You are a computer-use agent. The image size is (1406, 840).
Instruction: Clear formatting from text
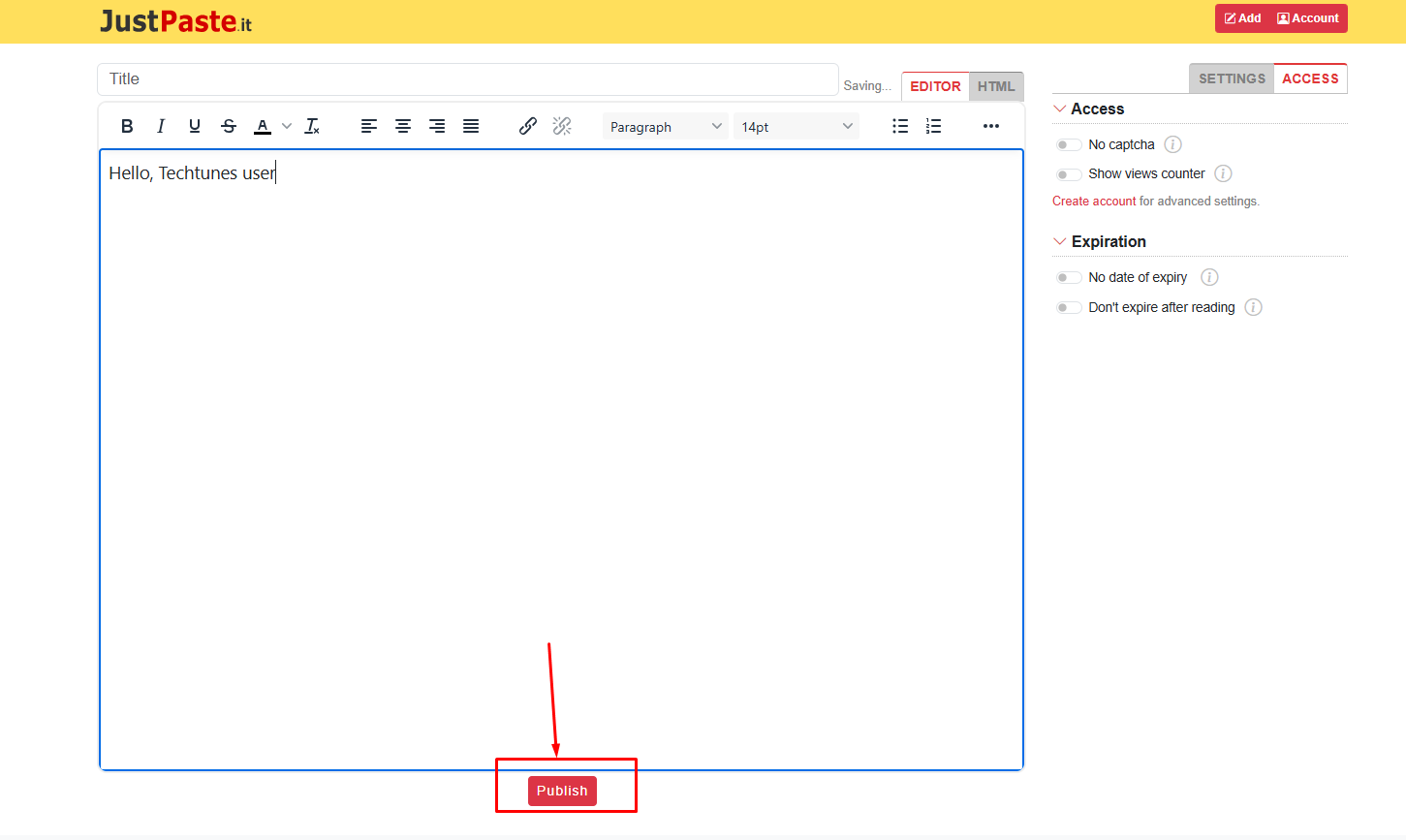click(312, 126)
